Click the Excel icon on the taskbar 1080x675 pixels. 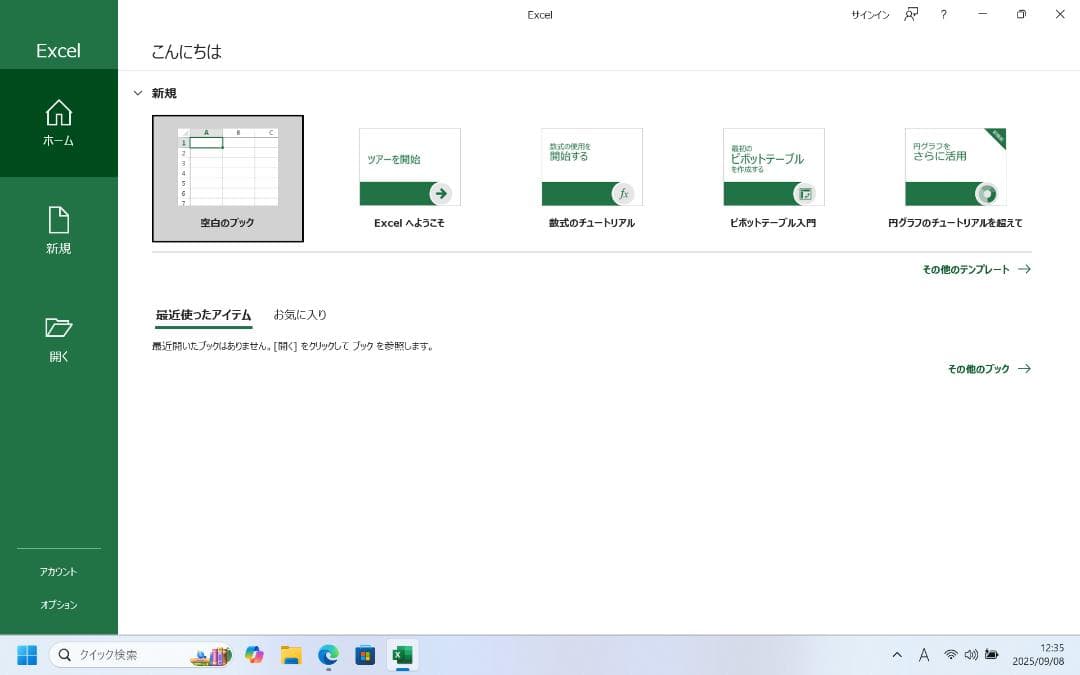click(x=402, y=656)
